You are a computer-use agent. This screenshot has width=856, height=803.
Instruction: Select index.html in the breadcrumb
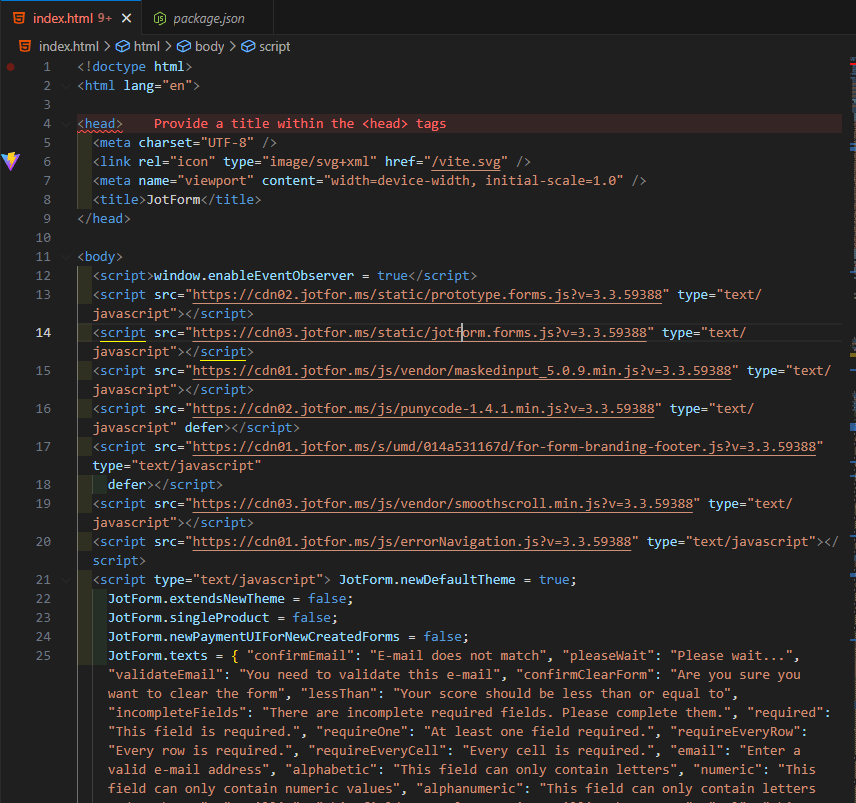click(69, 46)
